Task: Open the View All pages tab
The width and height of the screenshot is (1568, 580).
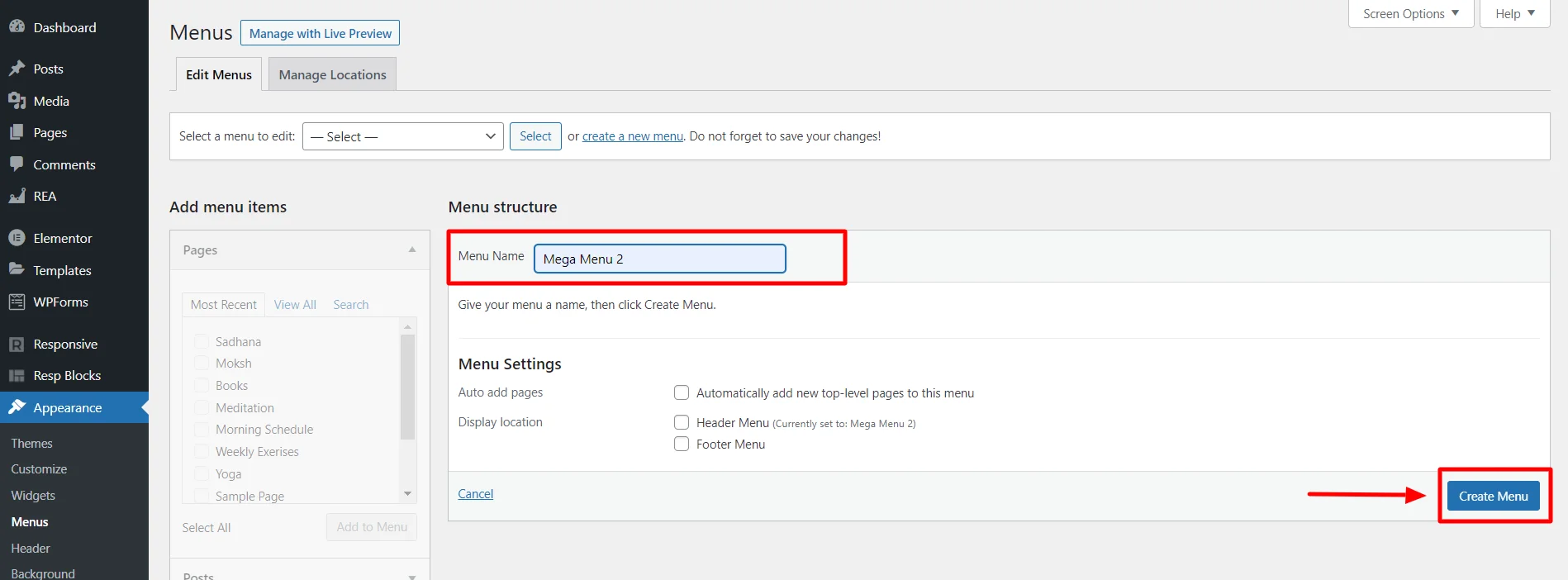Action: (x=295, y=305)
